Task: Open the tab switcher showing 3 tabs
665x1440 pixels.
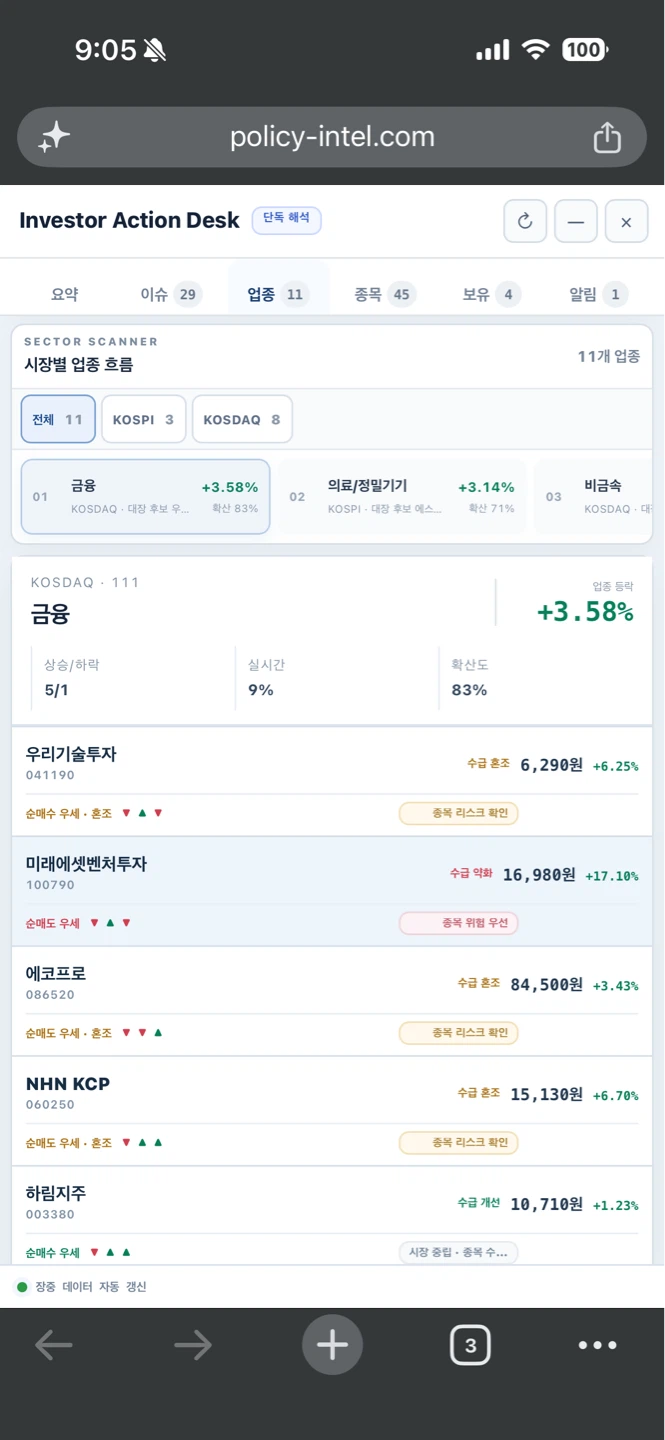Action: (470, 1345)
